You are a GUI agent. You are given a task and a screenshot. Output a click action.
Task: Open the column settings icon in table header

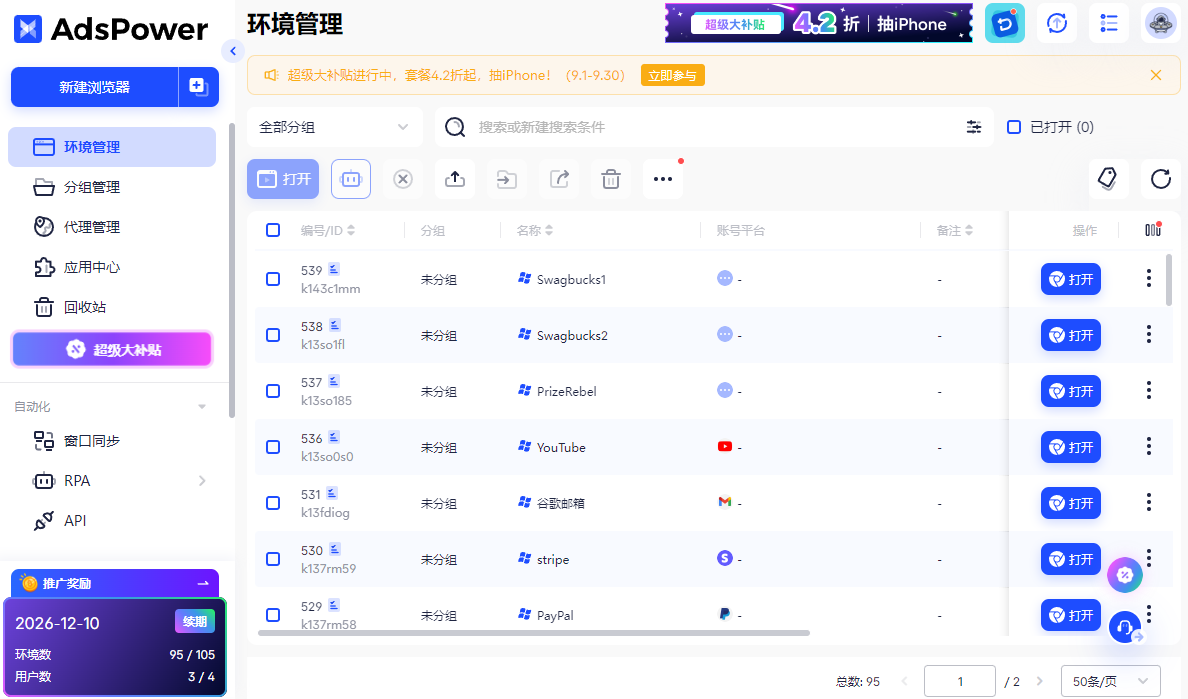(1152, 229)
